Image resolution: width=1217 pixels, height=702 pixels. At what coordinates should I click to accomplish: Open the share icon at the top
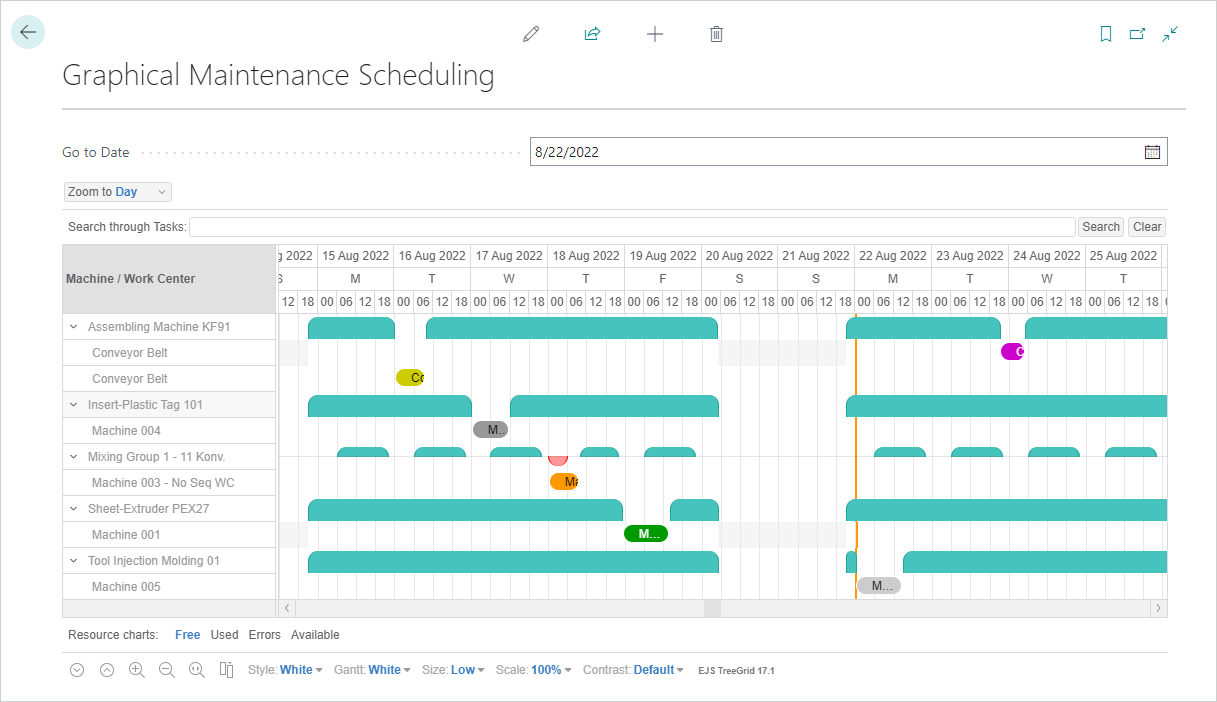(592, 33)
